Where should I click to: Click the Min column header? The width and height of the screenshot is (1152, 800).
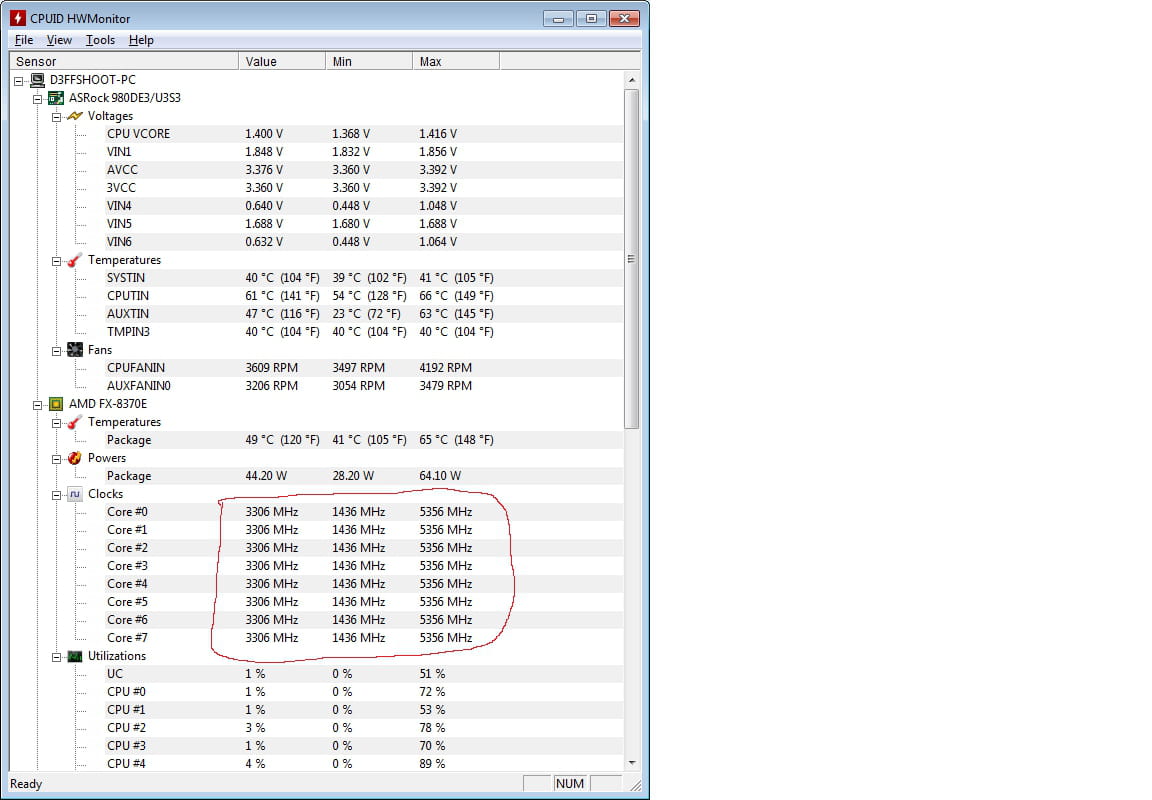369,62
